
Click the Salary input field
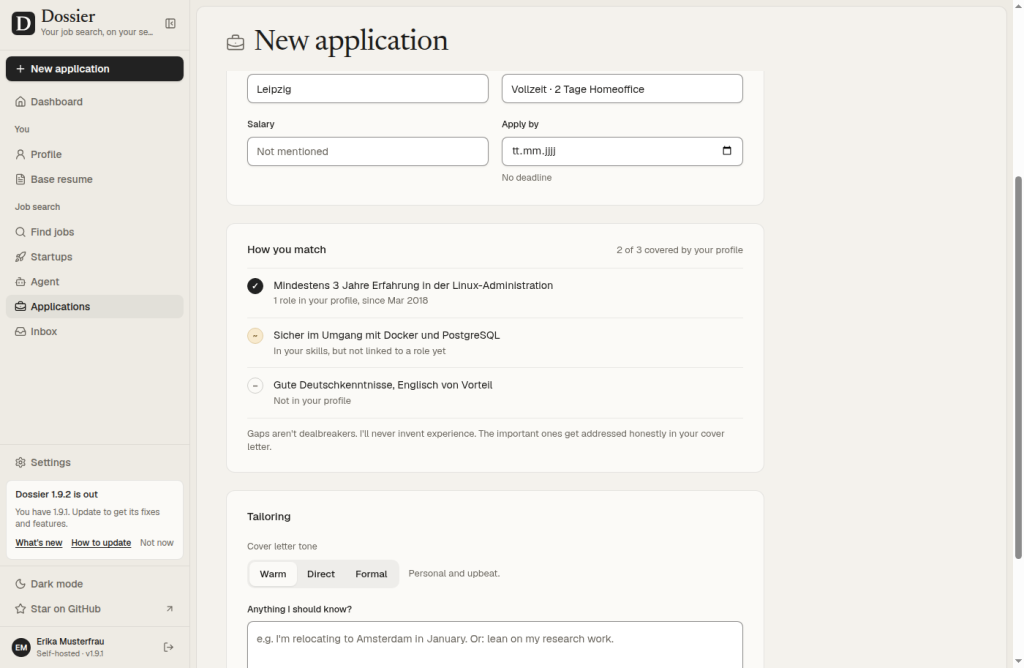tap(368, 151)
